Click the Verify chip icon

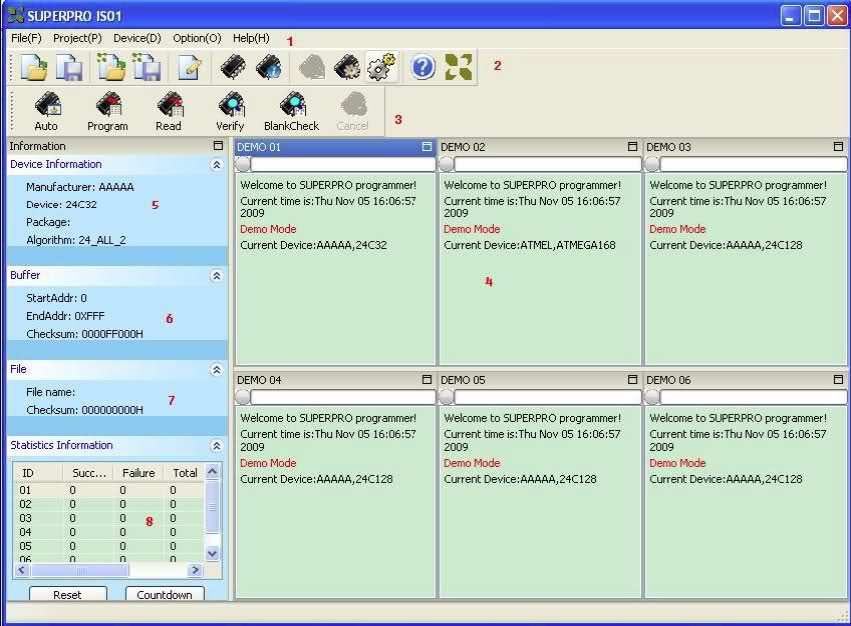coord(230,108)
